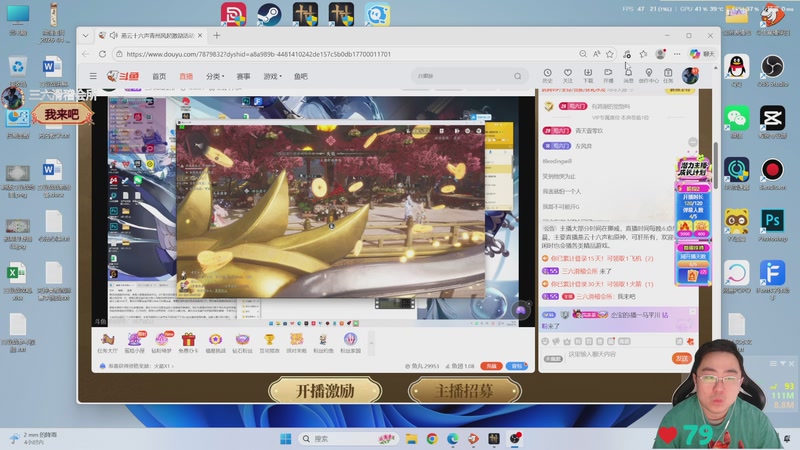
Task: Open the 任务 (tasks) icon in the header
Action: [668, 76]
